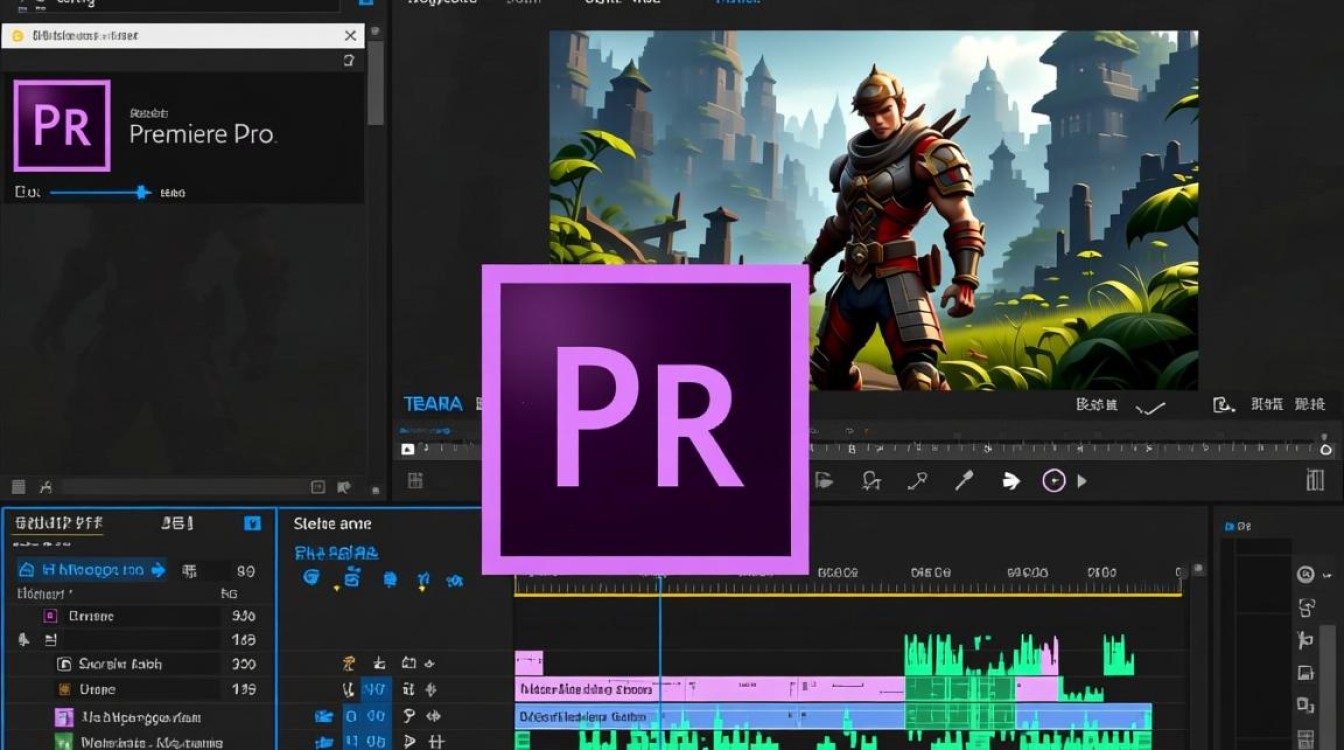Image resolution: width=1344 pixels, height=750 pixels.
Task: Click the razor-like third icon in right tool strip
Action: coord(1305,640)
